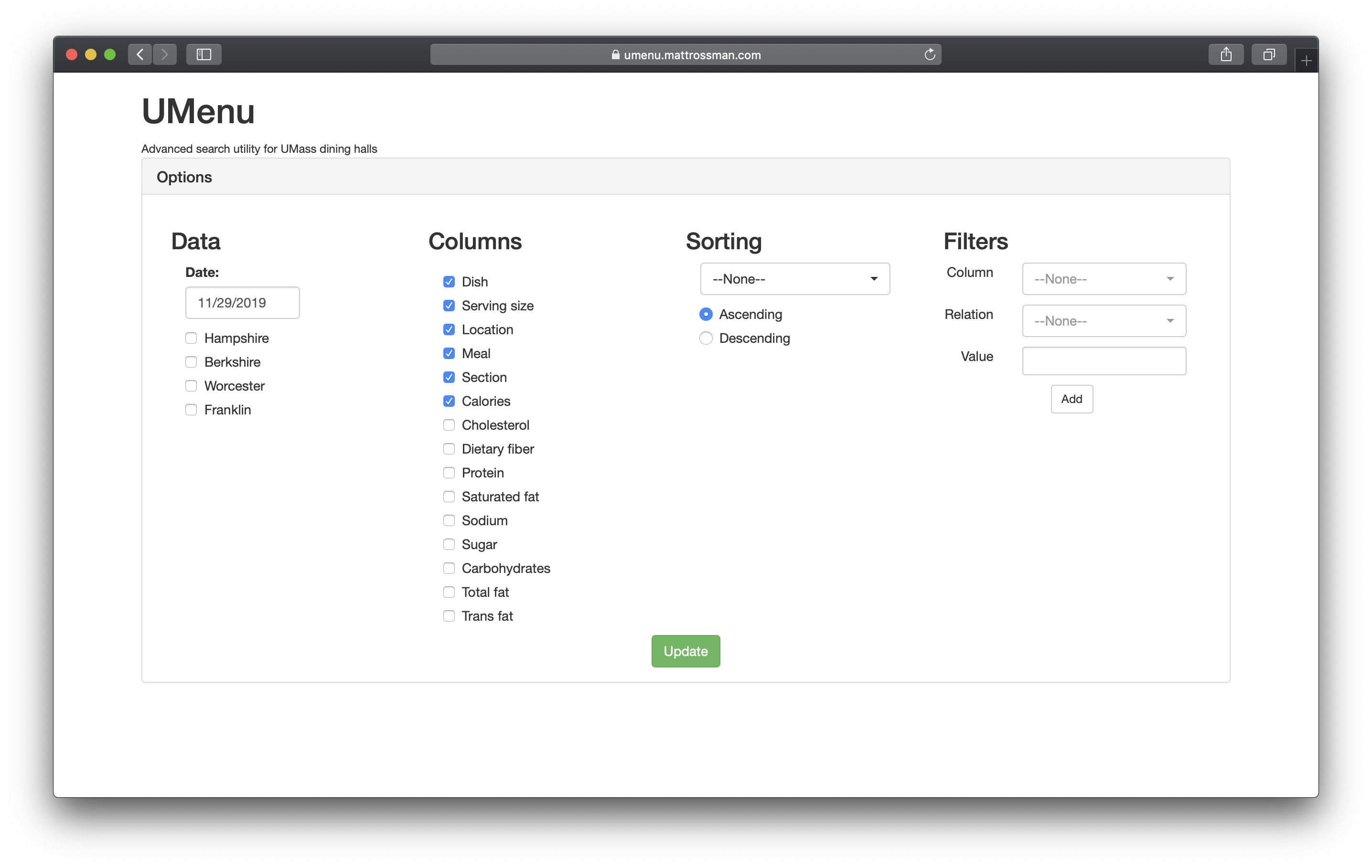Disable the Section column checkbox
1372x868 pixels.
pos(449,378)
